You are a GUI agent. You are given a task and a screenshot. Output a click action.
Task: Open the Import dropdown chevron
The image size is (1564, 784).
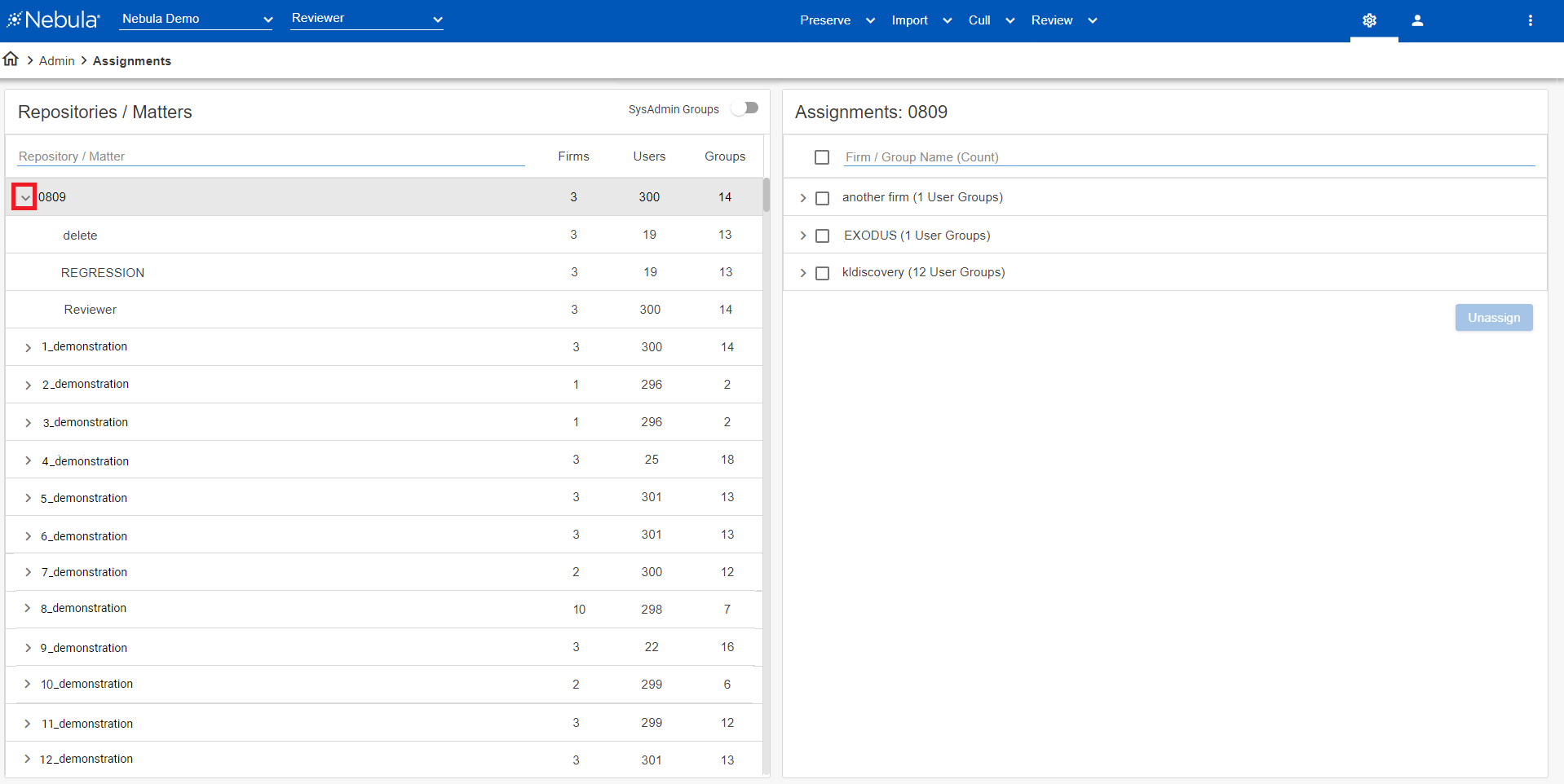pos(946,20)
